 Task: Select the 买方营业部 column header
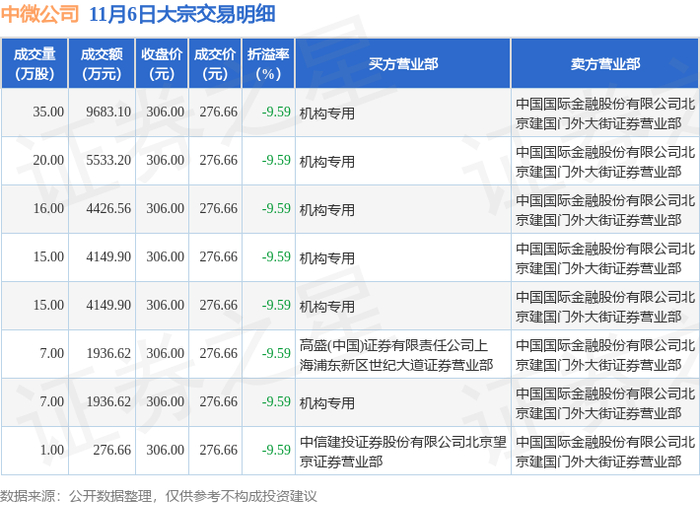pyautogui.click(x=403, y=63)
